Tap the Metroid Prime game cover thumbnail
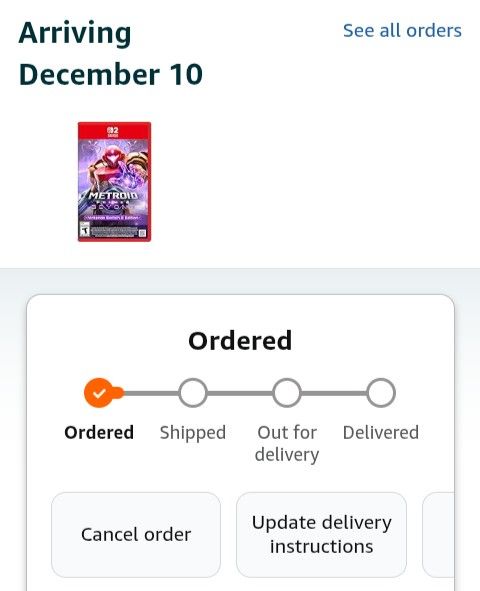The height and width of the screenshot is (591, 480). 114,182
